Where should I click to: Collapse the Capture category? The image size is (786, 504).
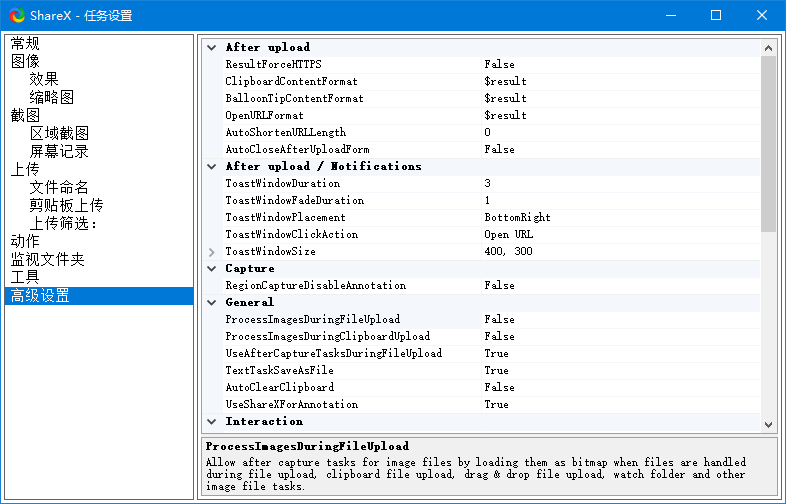click(x=212, y=269)
